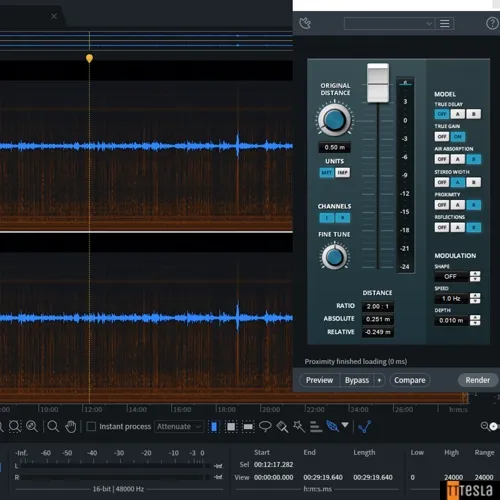Open the help question mark icon
The height and width of the screenshot is (500, 500).
tap(492, 24)
